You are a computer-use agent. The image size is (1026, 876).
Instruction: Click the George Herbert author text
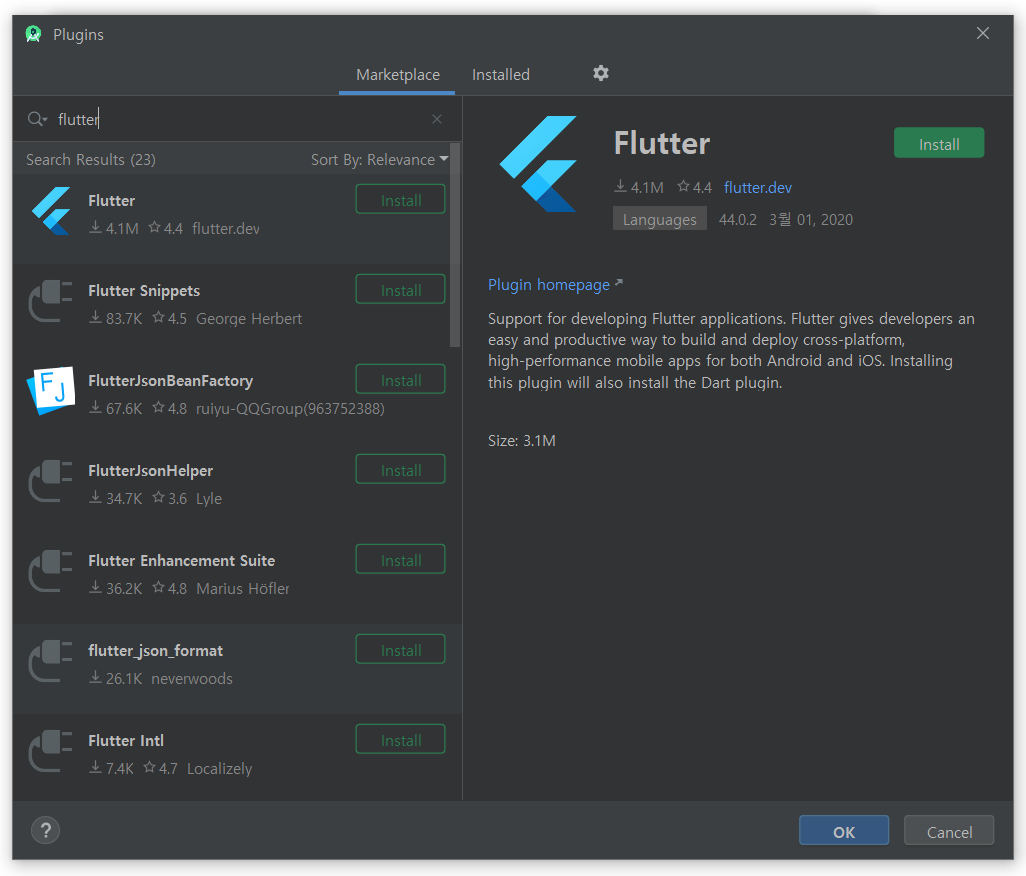[x=249, y=319]
